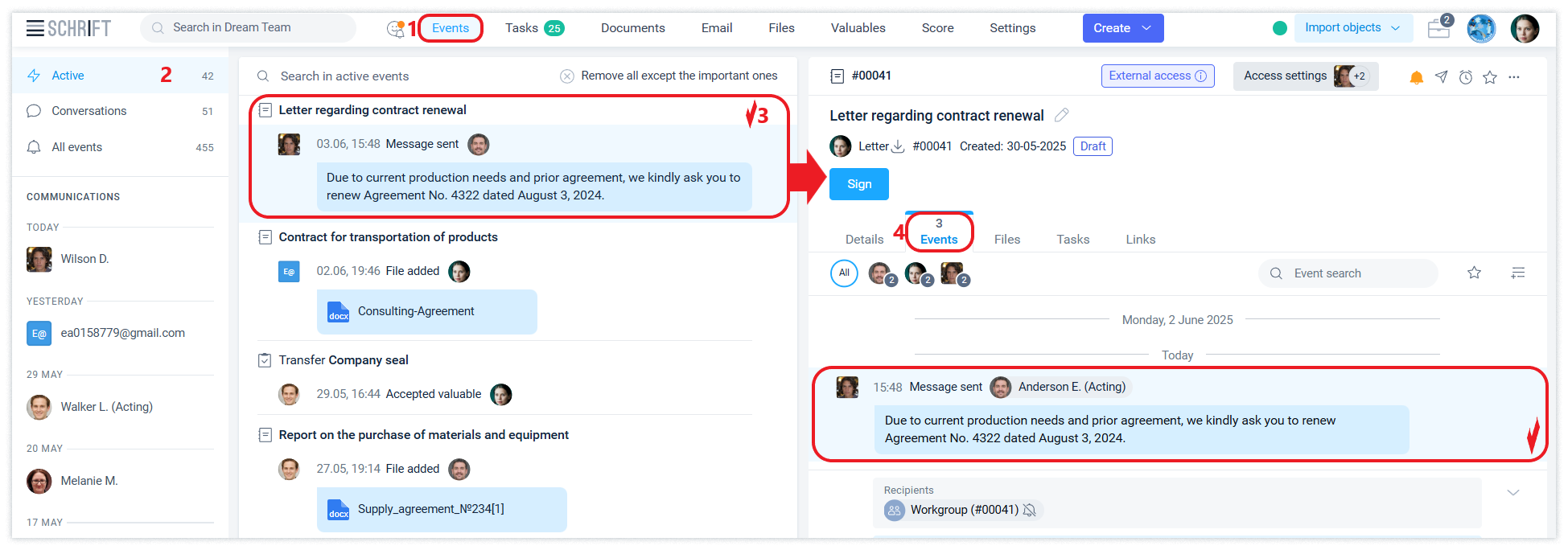Click the pencil icon to edit letter title
Image resolution: width=1568 pixels, height=550 pixels.
click(1061, 115)
